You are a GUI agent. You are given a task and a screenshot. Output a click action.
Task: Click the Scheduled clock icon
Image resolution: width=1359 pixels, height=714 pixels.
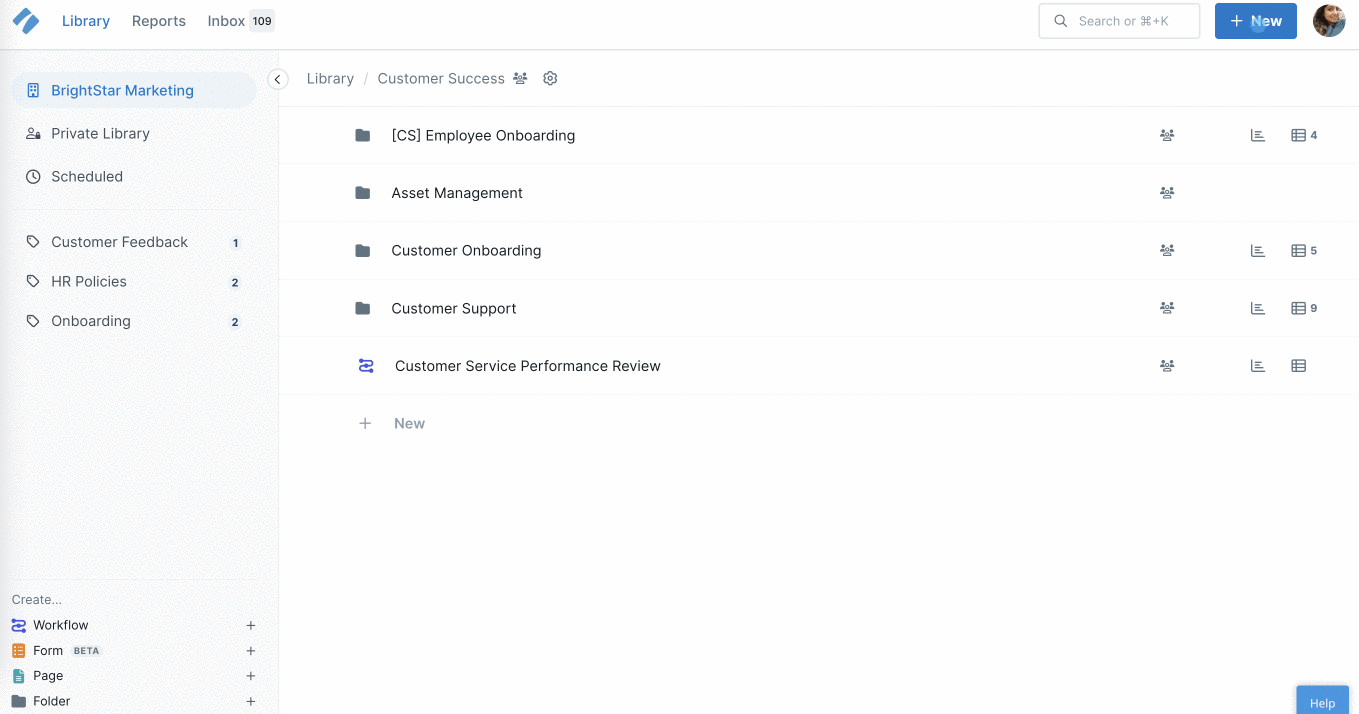(33, 176)
